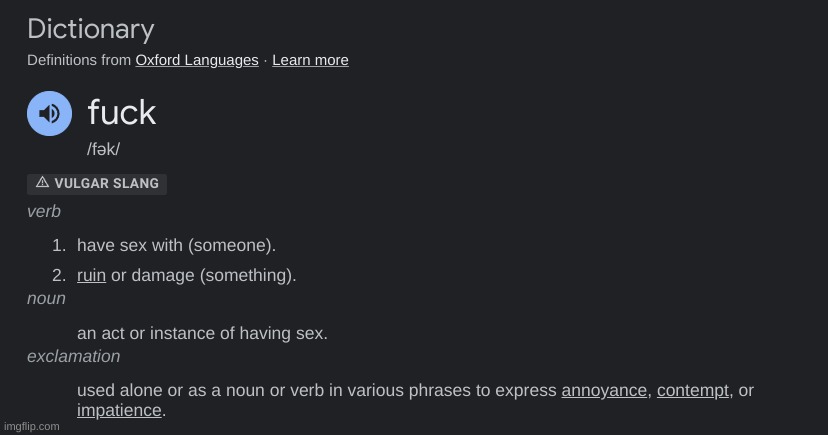Click the Dictionary heading
Viewport: 828px width, 435px height.
click(91, 29)
